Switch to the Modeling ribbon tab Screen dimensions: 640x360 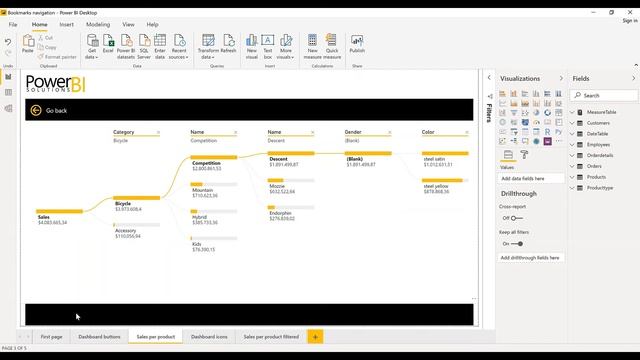coord(98,24)
